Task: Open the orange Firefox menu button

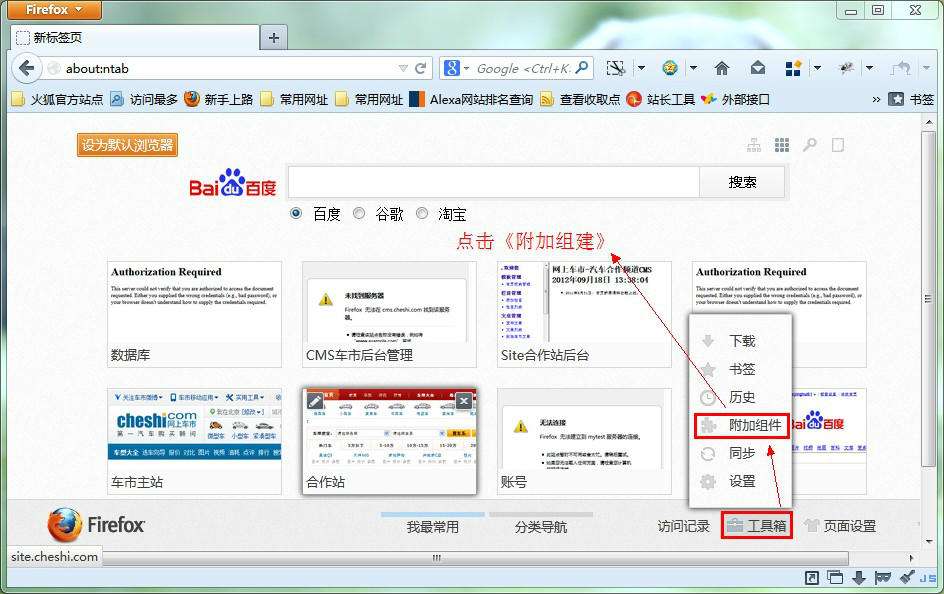Action: pyautogui.click(x=55, y=10)
